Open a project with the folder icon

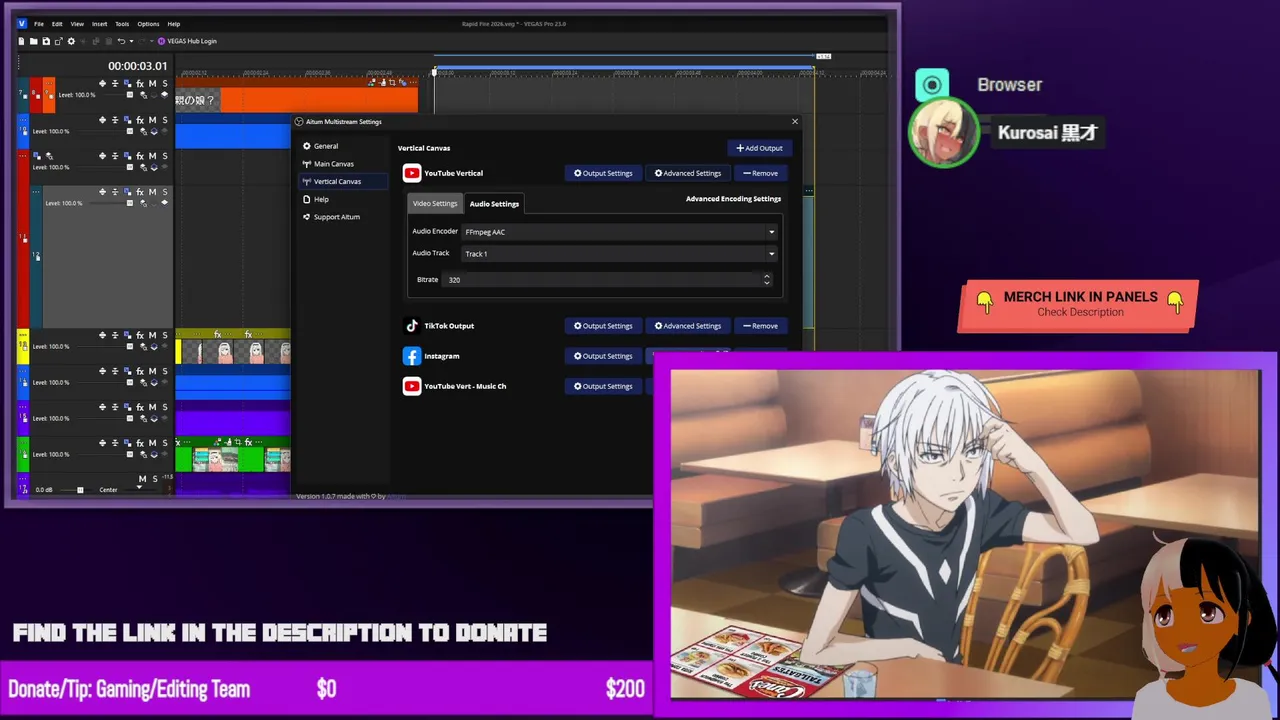coord(33,41)
